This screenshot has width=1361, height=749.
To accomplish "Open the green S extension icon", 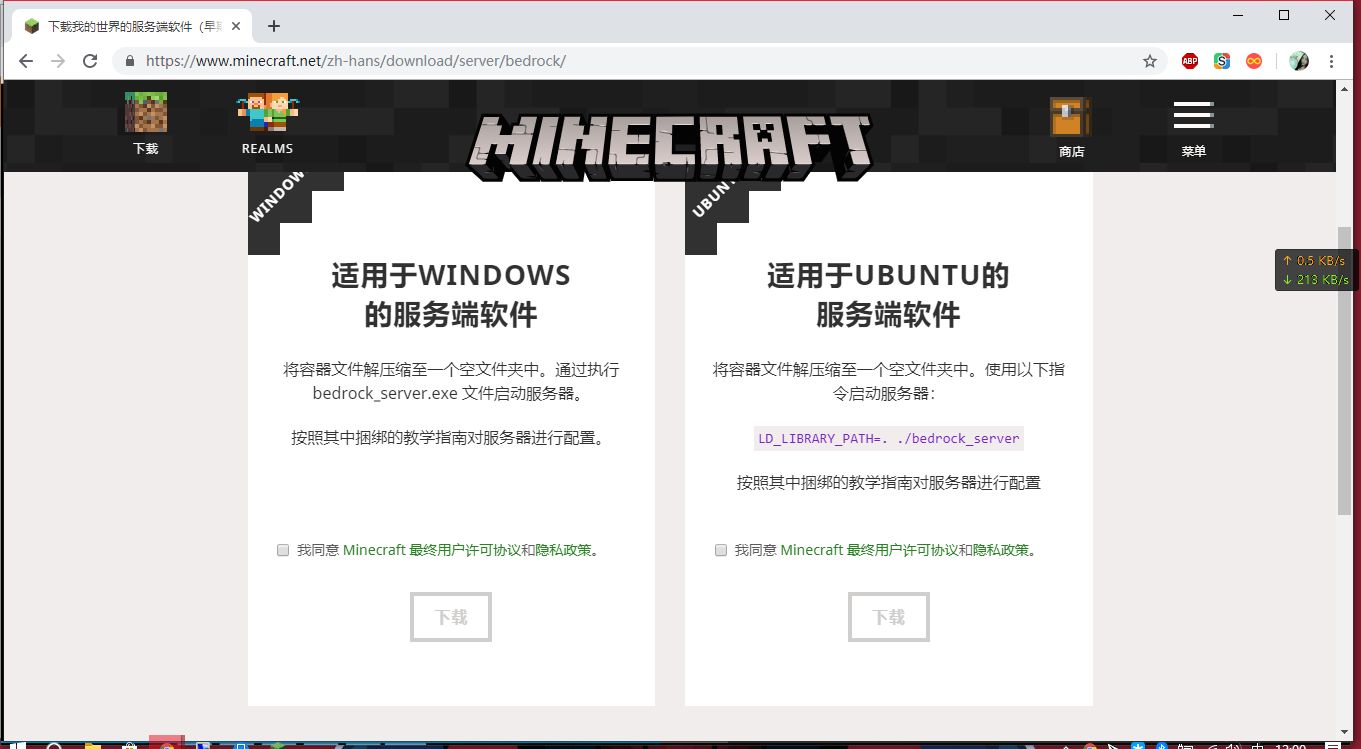I will tap(1222, 61).
